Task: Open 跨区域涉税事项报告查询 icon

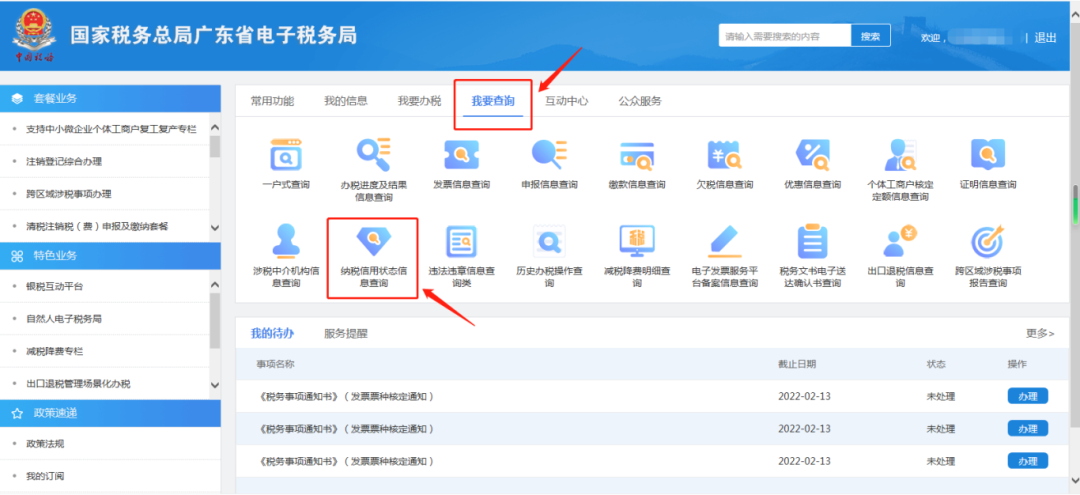Action: pos(988,242)
